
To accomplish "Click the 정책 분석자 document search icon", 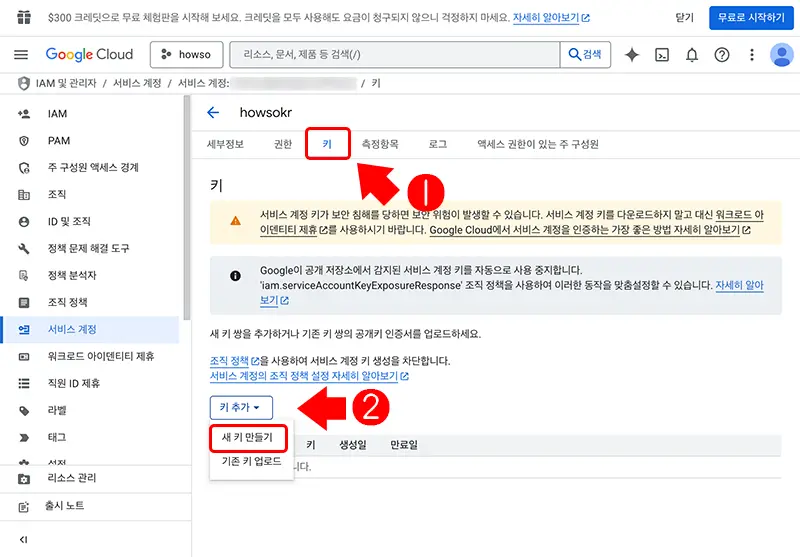I will click(x=24, y=276).
